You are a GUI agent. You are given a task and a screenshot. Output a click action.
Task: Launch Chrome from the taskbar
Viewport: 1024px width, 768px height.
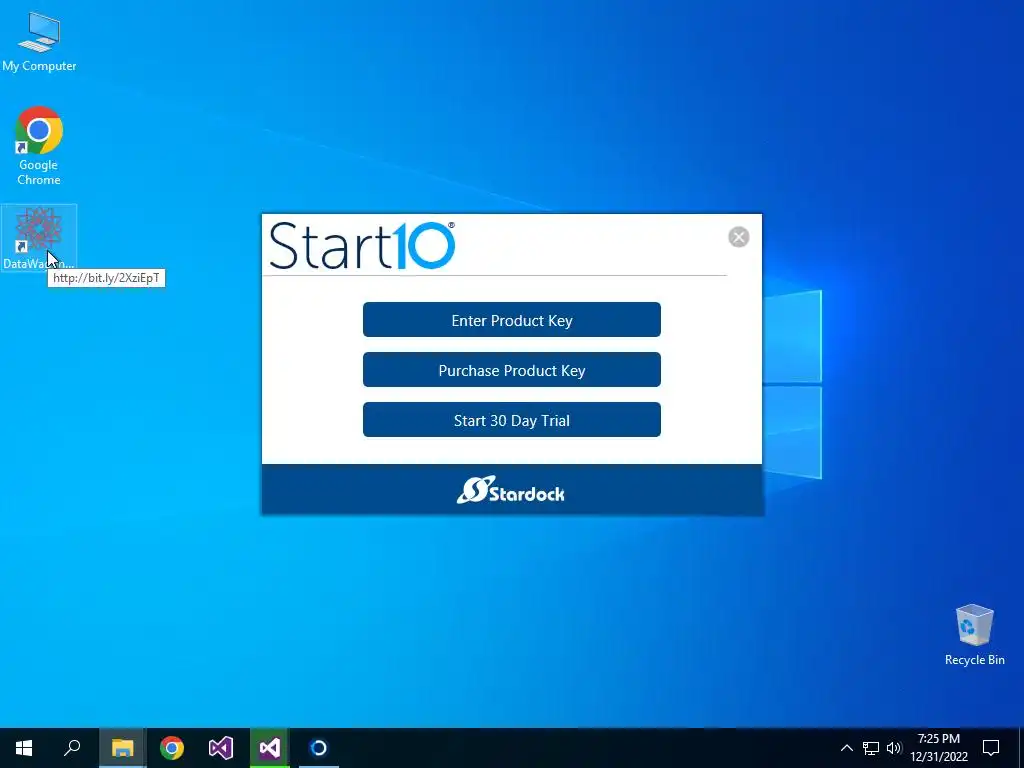pos(172,748)
